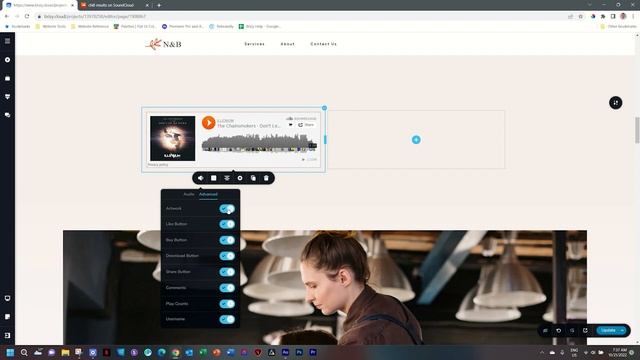Open the Windows Start menu
The width and height of the screenshot is (640, 360).
(10, 352)
